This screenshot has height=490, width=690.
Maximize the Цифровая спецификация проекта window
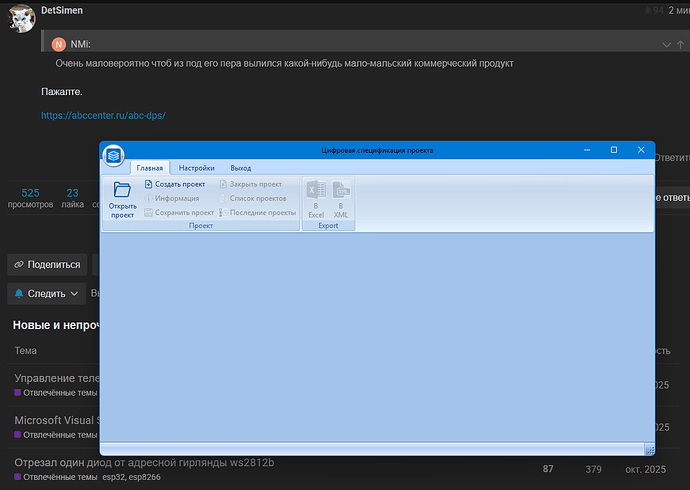point(614,150)
